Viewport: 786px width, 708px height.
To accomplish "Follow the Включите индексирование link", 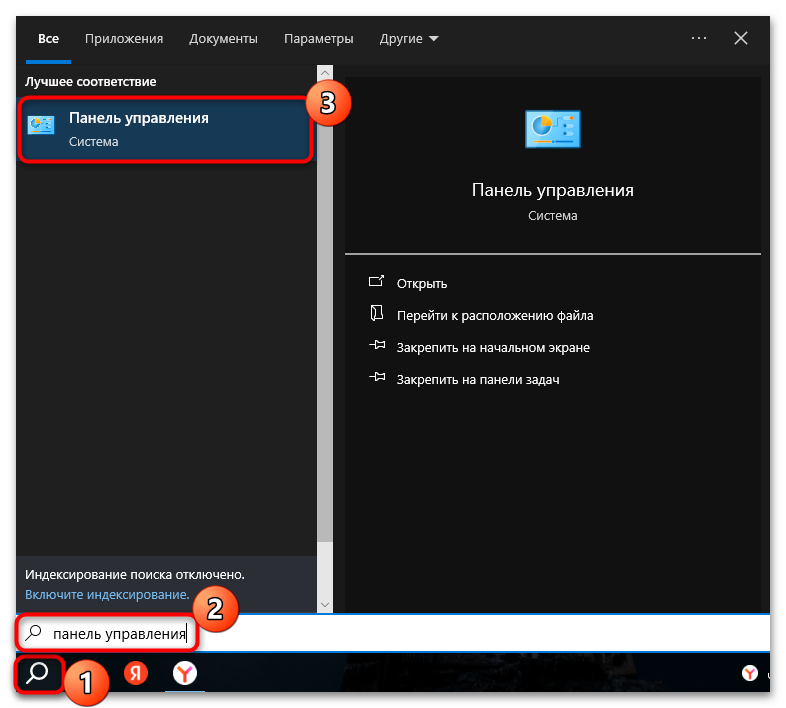I will 107,594.
